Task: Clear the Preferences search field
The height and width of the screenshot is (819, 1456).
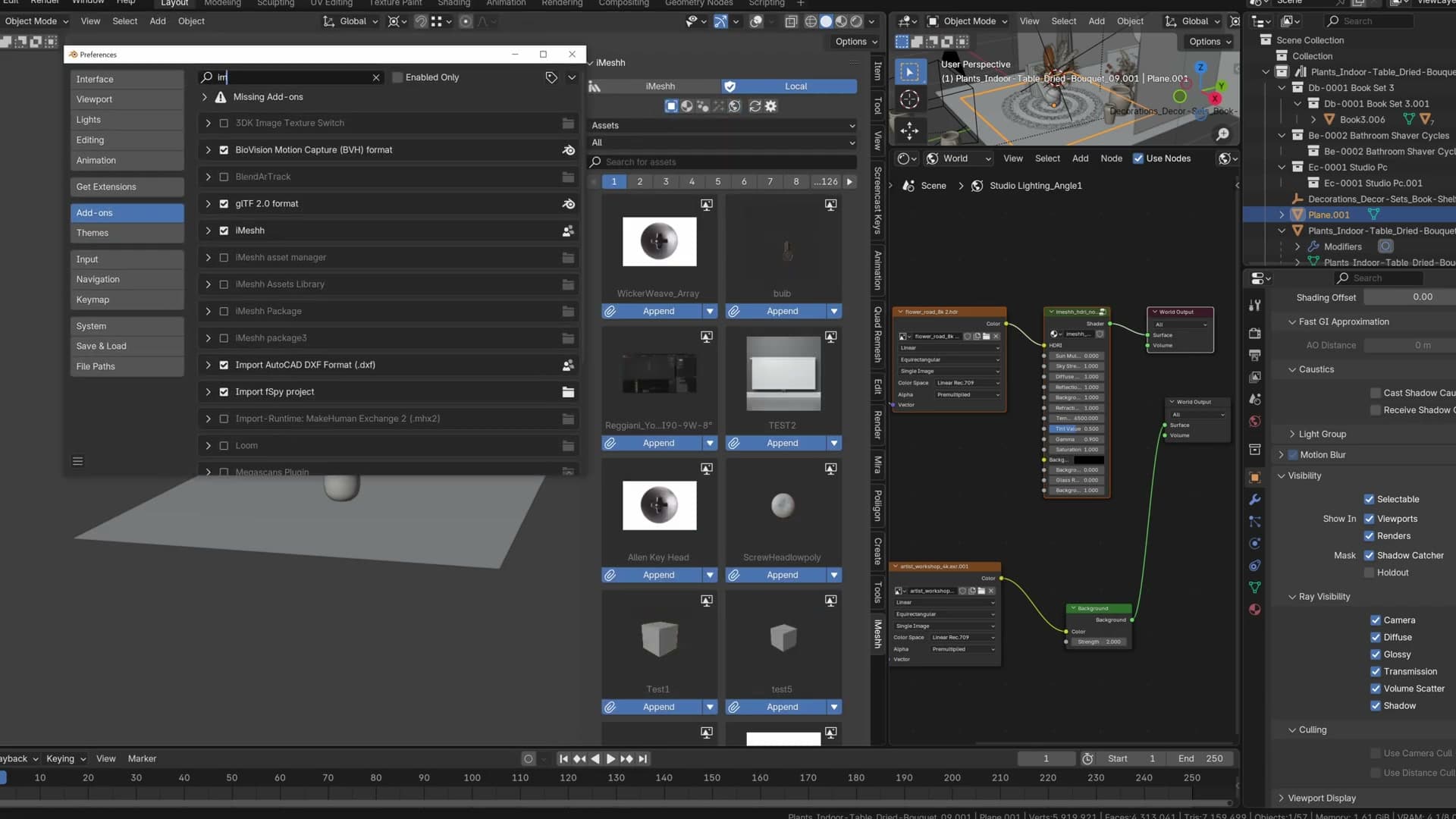Action: 376,77
